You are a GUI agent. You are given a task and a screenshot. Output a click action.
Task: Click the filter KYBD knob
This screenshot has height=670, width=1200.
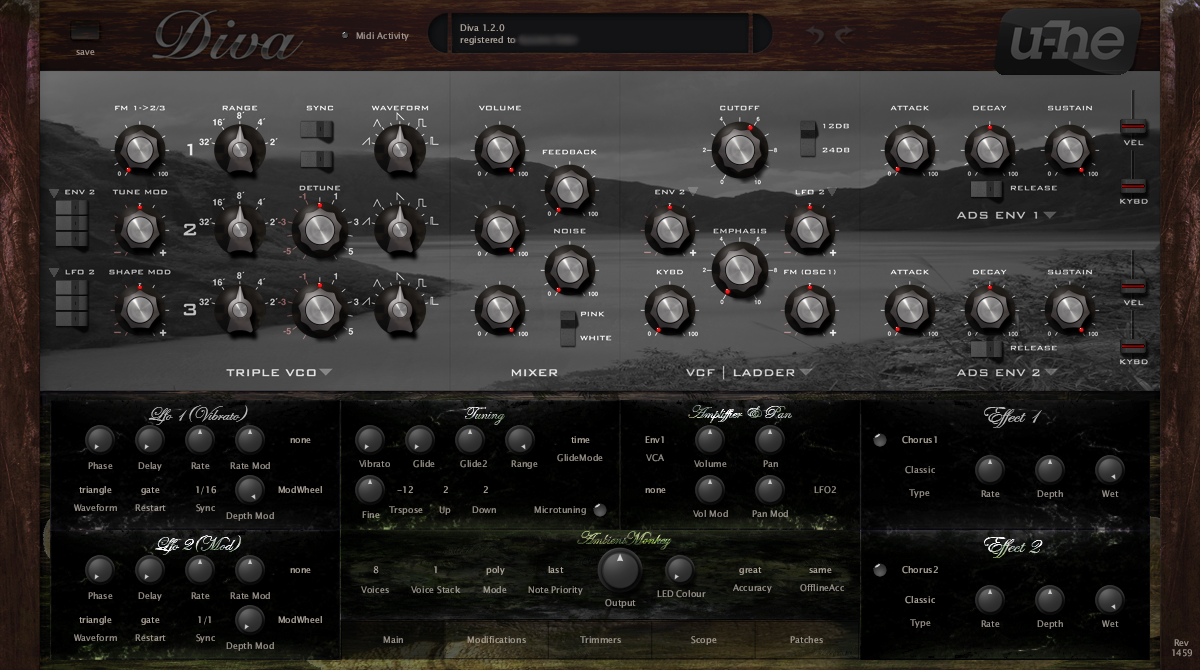point(668,310)
